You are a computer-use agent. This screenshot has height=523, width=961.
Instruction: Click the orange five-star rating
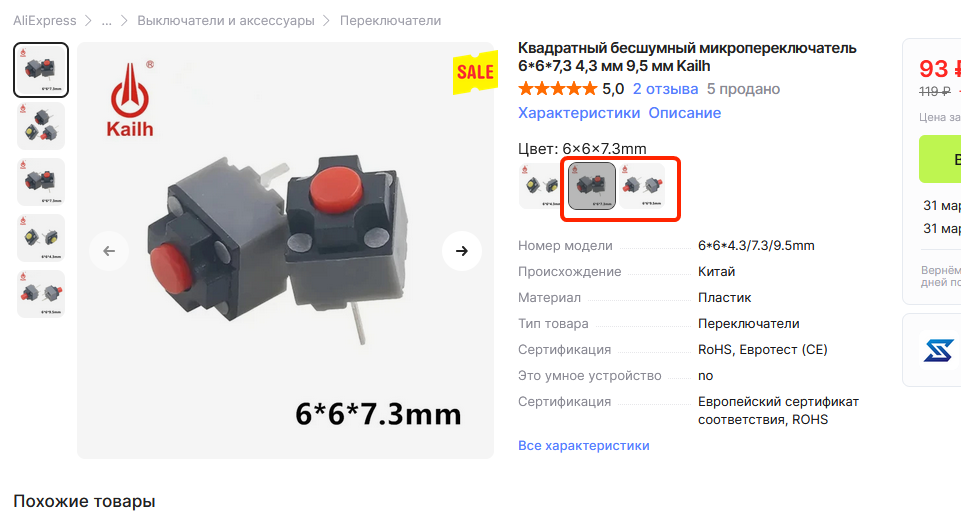tap(557, 90)
